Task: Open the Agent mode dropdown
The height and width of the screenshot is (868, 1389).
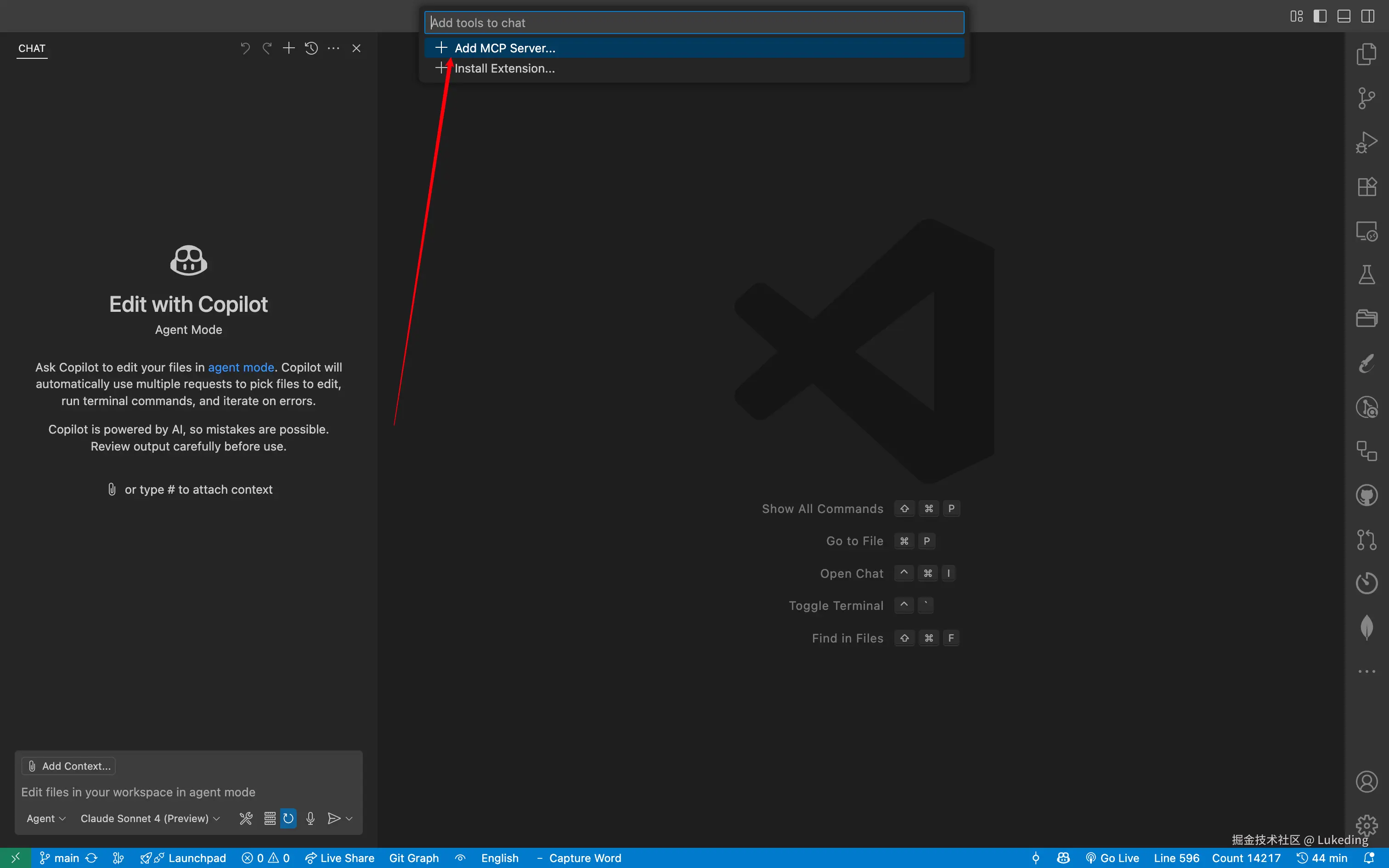Action: (46, 818)
